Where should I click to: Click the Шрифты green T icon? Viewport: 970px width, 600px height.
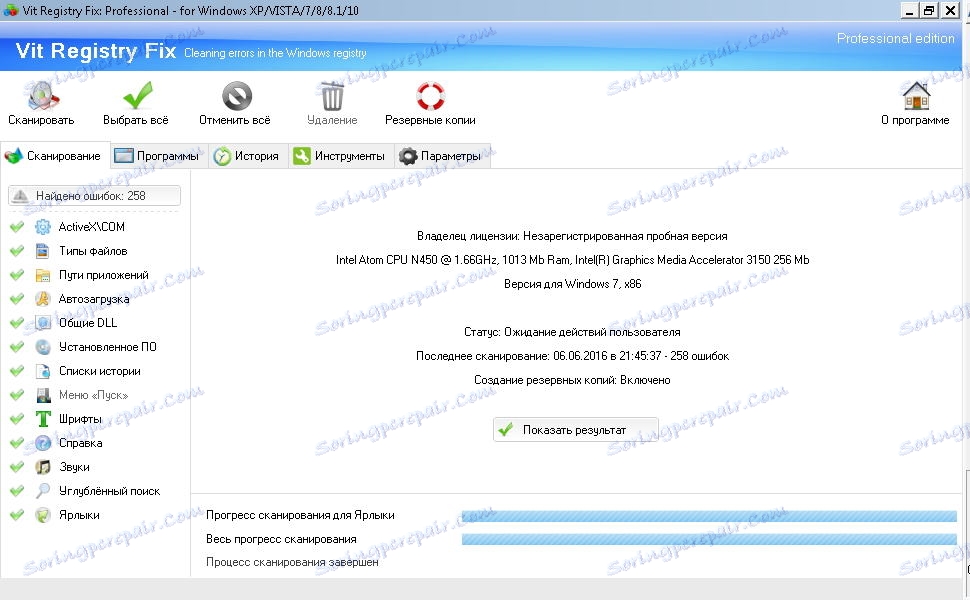tap(43, 419)
